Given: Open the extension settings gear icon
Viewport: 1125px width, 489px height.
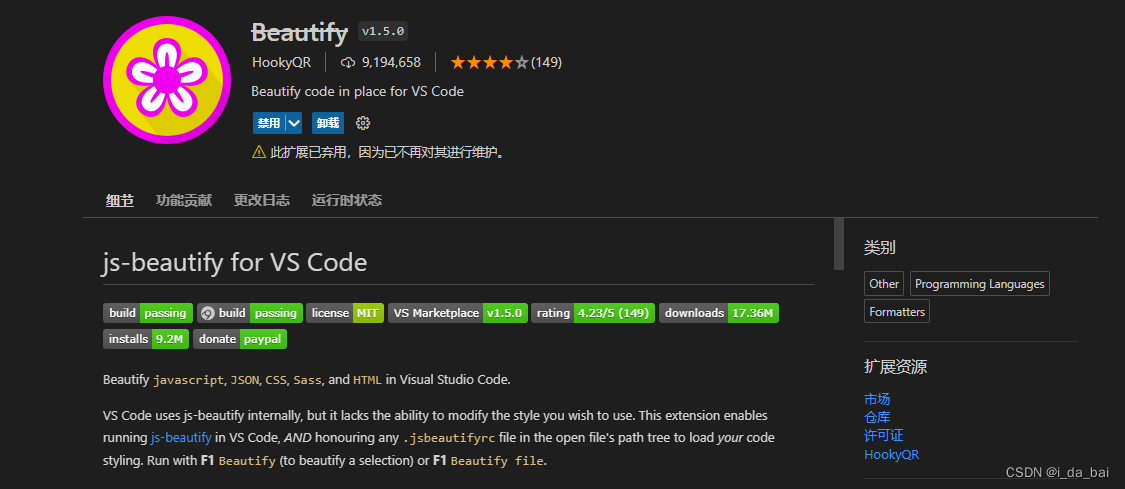Looking at the screenshot, I should [363, 123].
